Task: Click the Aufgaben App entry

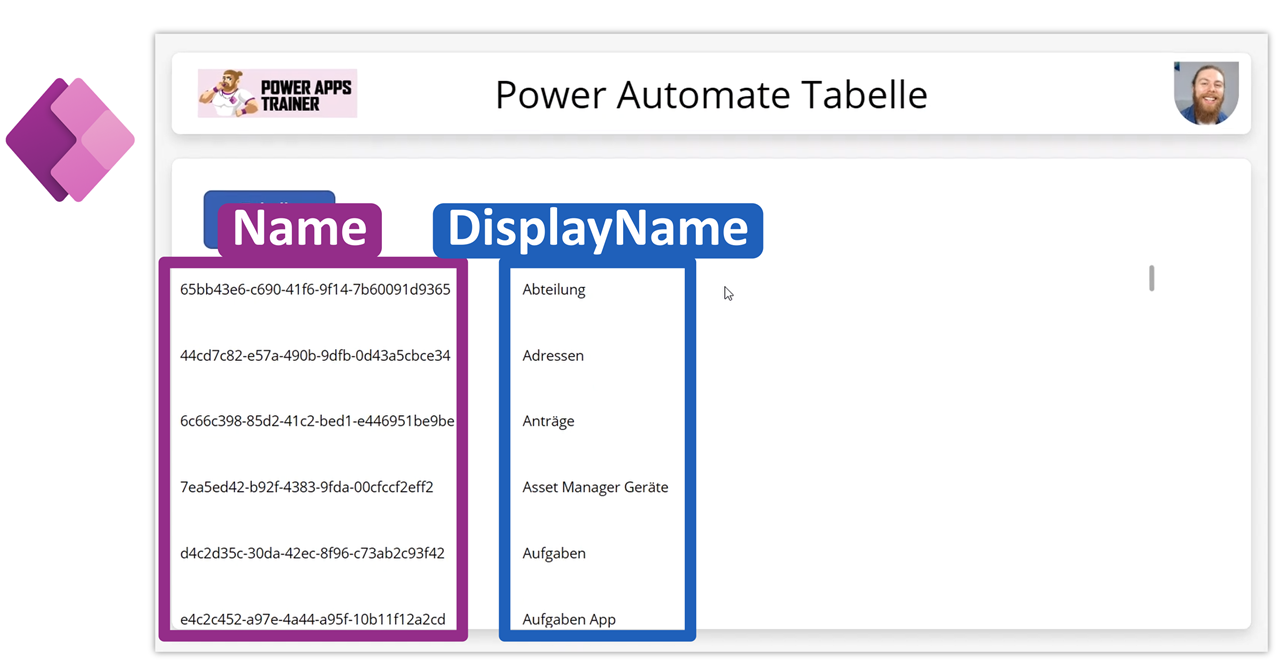Action: [x=569, y=620]
